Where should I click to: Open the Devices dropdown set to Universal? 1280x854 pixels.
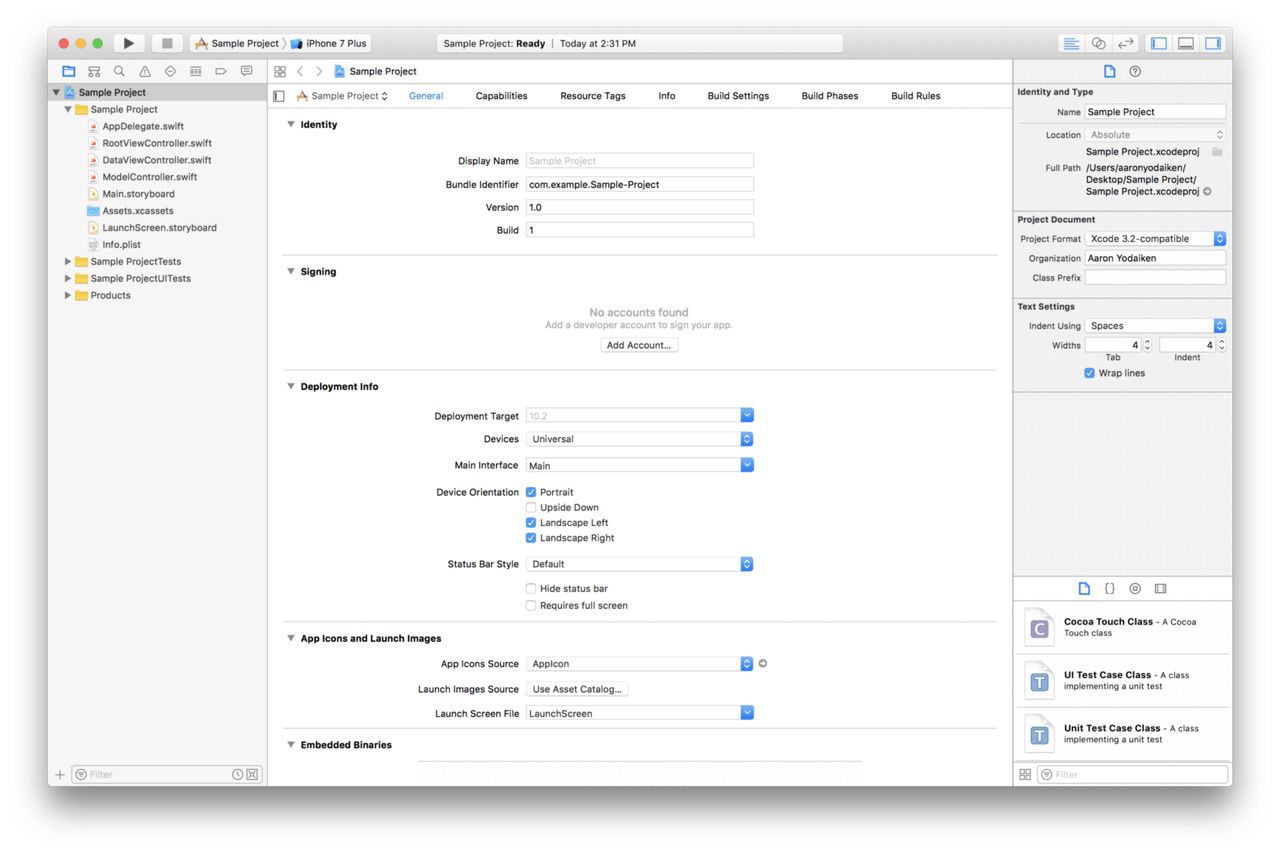pos(639,439)
